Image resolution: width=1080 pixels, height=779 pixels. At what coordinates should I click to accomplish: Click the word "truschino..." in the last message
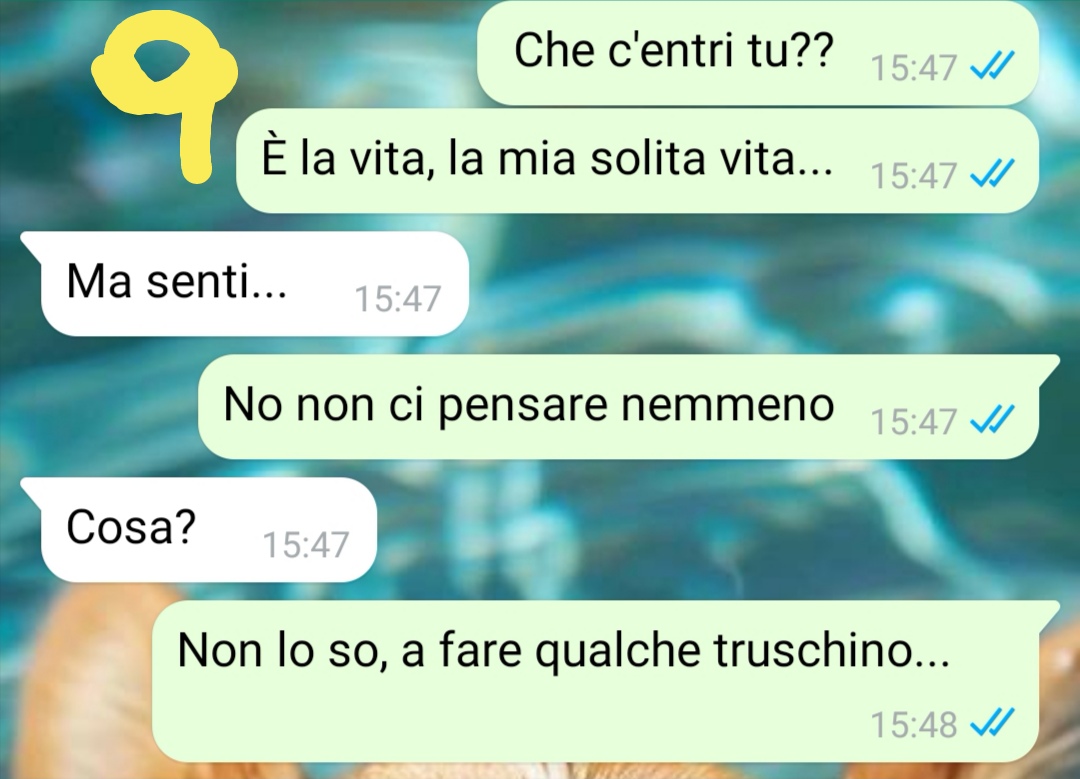coord(832,649)
